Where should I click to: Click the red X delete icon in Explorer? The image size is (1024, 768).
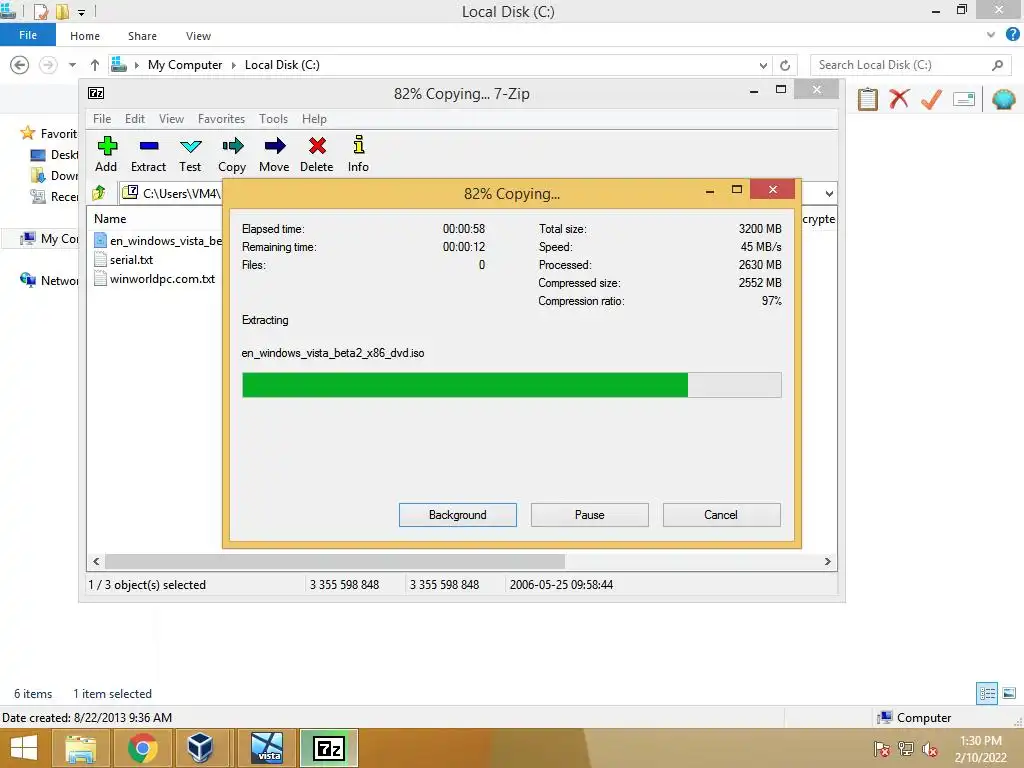pos(899,99)
